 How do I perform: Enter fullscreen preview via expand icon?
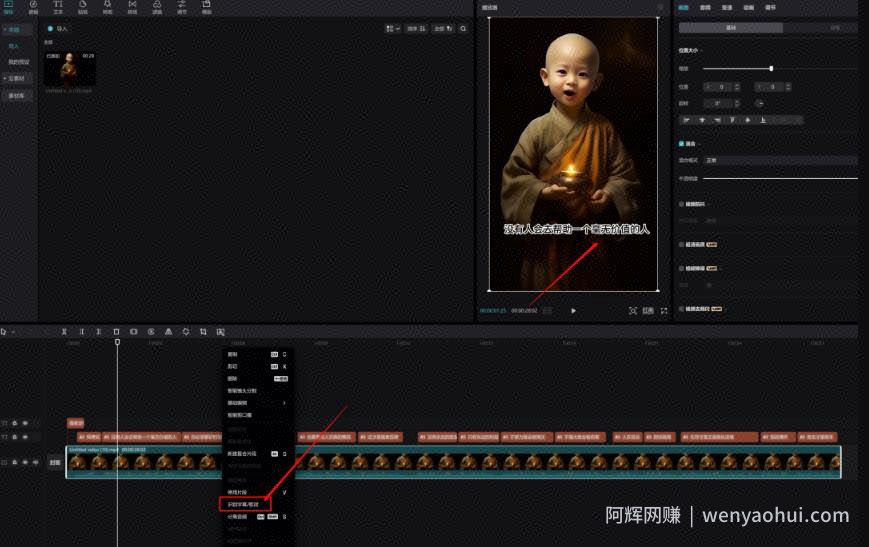(664, 311)
